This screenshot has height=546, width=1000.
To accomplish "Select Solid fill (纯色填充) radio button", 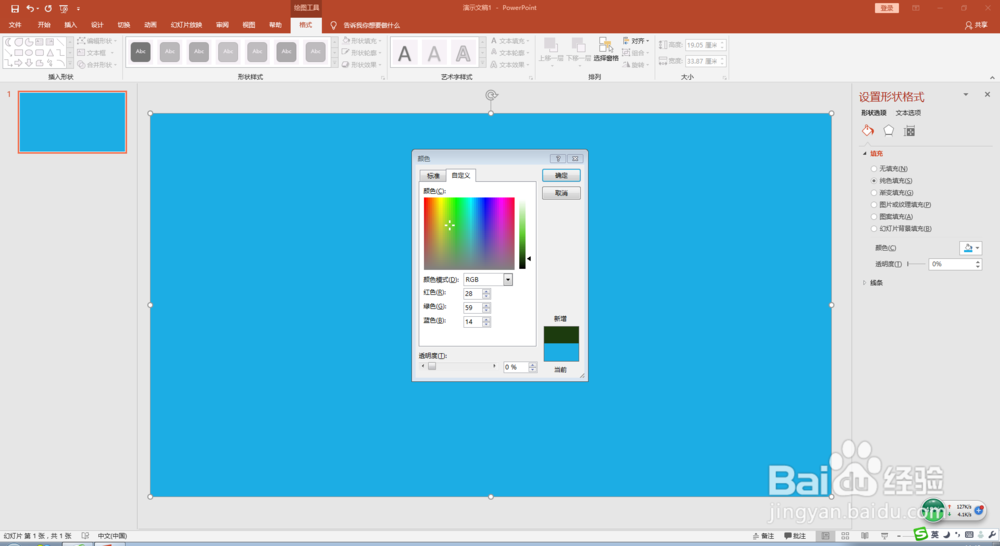I will pyautogui.click(x=874, y=181).
